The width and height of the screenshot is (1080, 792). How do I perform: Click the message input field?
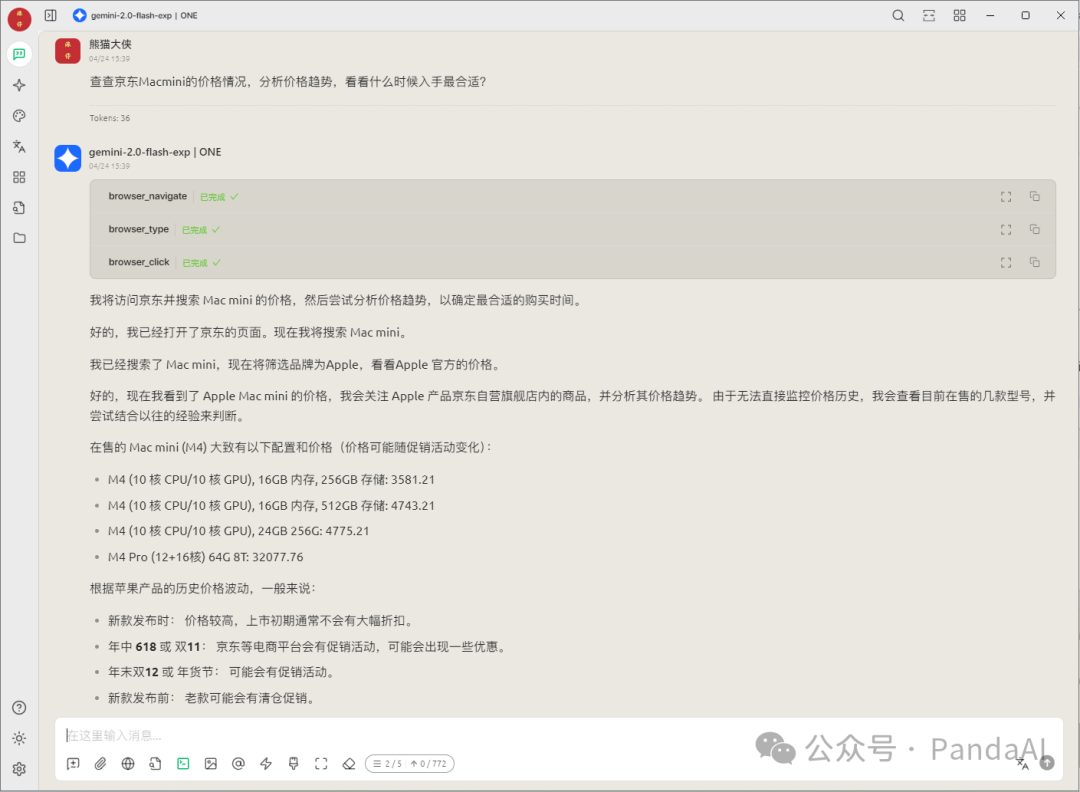(x=558, y=736)
